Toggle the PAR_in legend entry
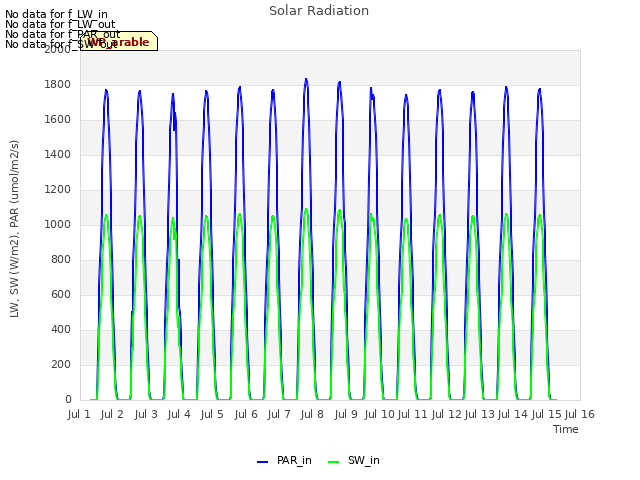 pos(284,461)
